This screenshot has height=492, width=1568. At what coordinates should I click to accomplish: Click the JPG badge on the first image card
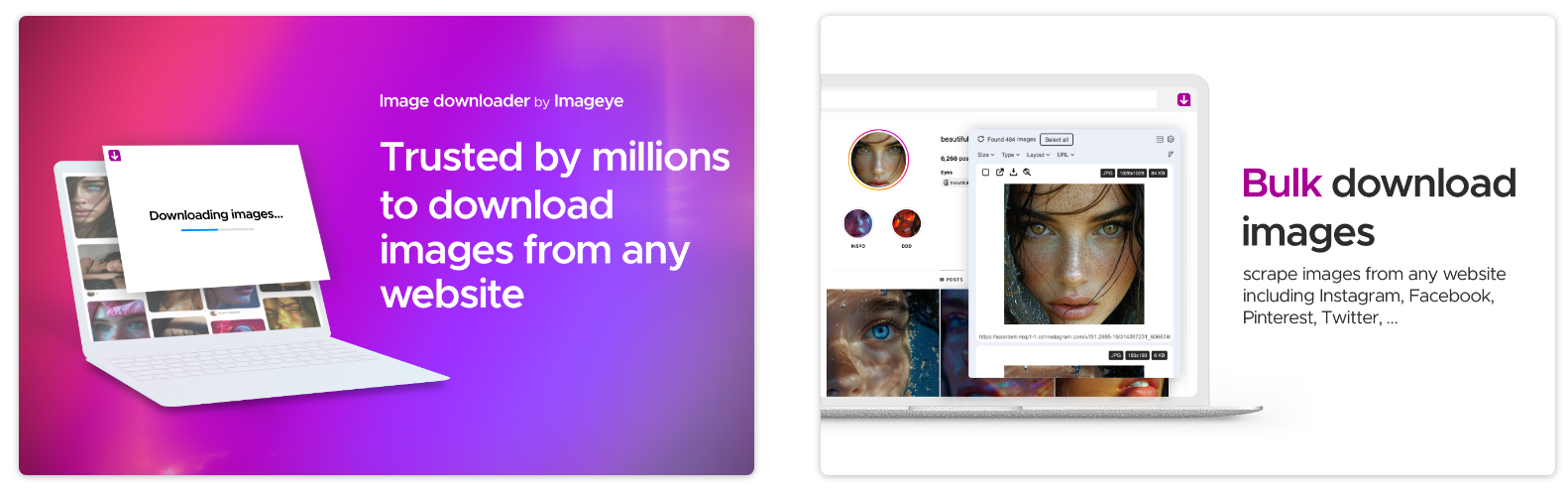click(x=1107, y=173)
